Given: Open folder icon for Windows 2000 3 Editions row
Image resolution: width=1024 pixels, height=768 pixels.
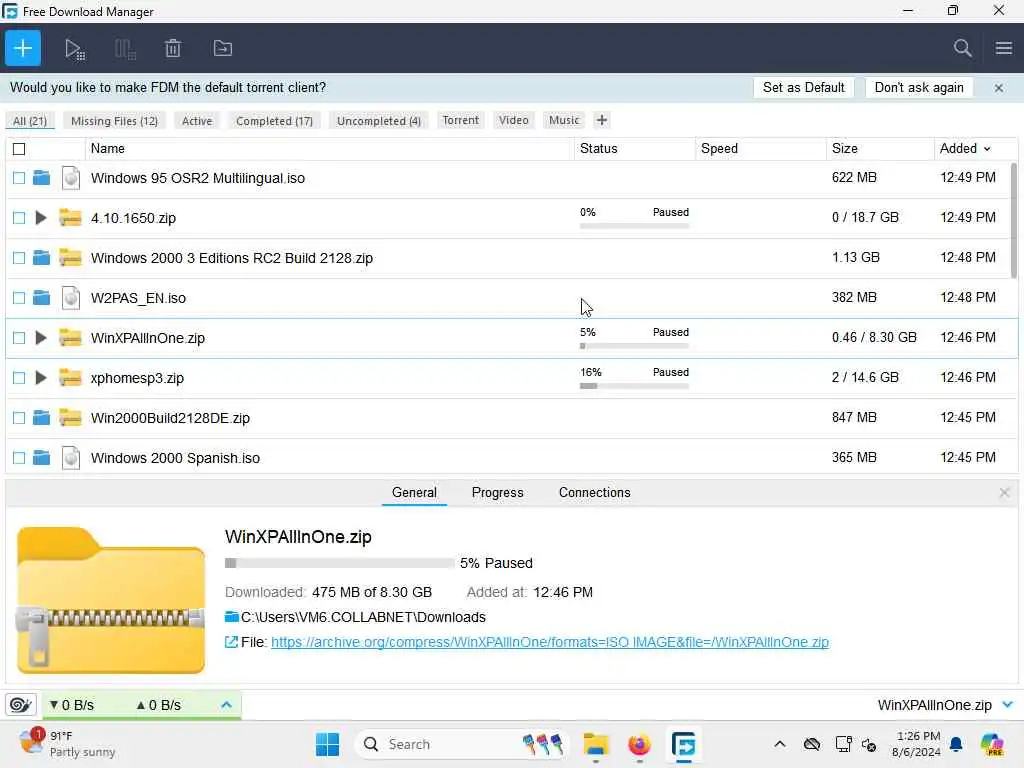Looking at the screenshot, I should click(41, 258).
